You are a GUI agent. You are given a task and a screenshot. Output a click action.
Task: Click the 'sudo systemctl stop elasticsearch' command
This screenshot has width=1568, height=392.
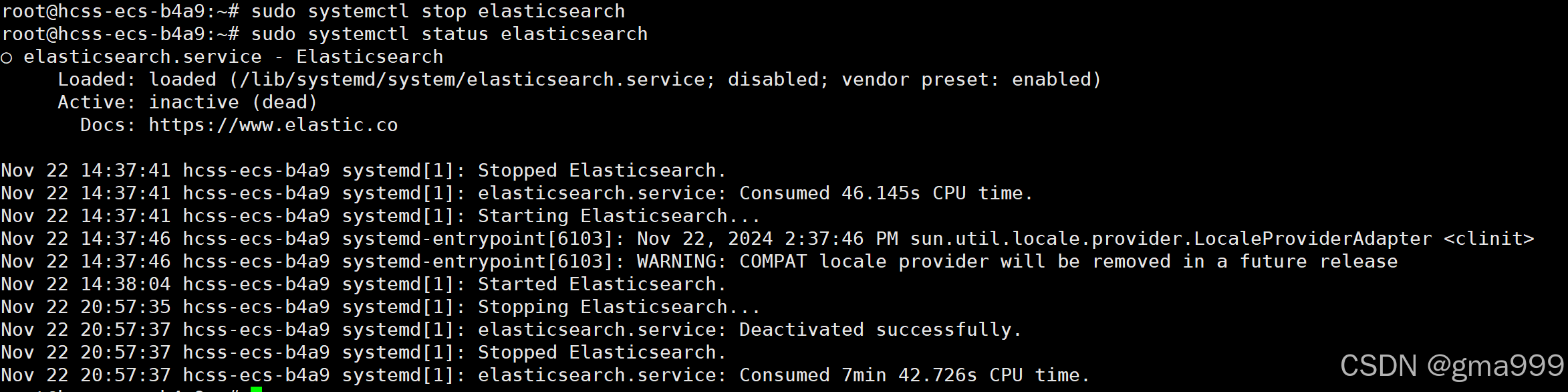[438, 11]
